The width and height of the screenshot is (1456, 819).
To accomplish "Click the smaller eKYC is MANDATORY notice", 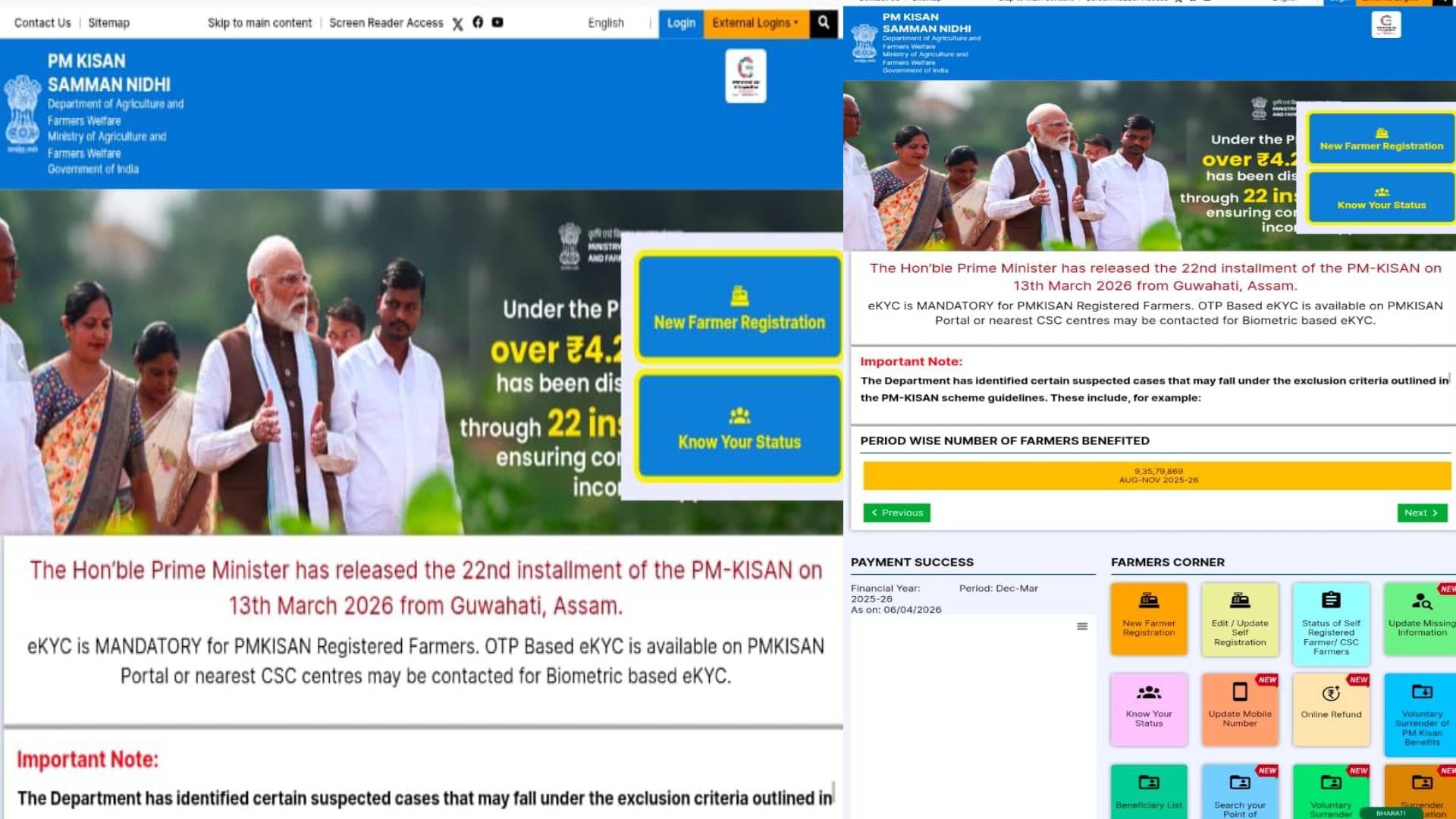I will click(1155, 313).
